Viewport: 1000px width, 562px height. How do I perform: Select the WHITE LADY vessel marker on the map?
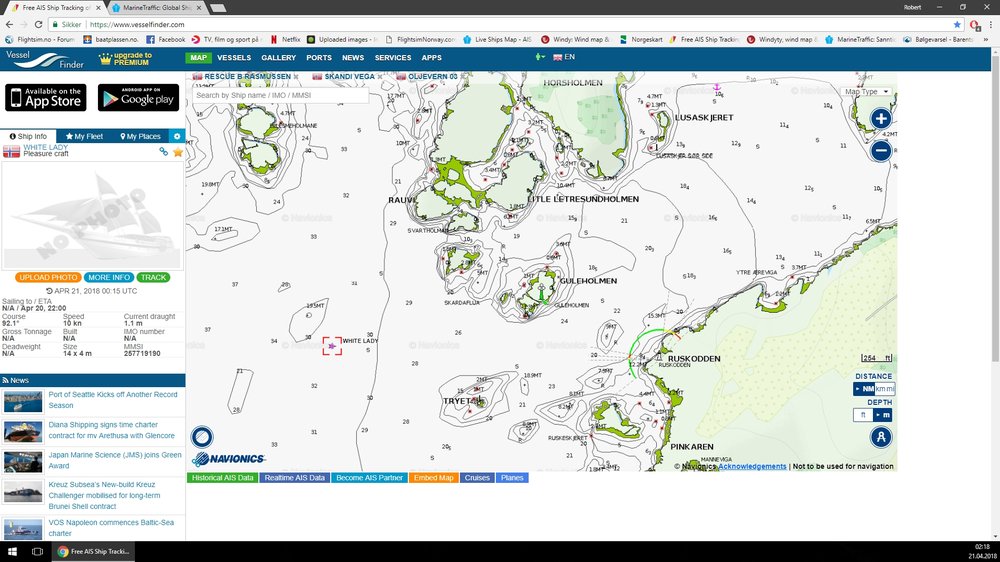pyautogui.click(x=332, y=346)
